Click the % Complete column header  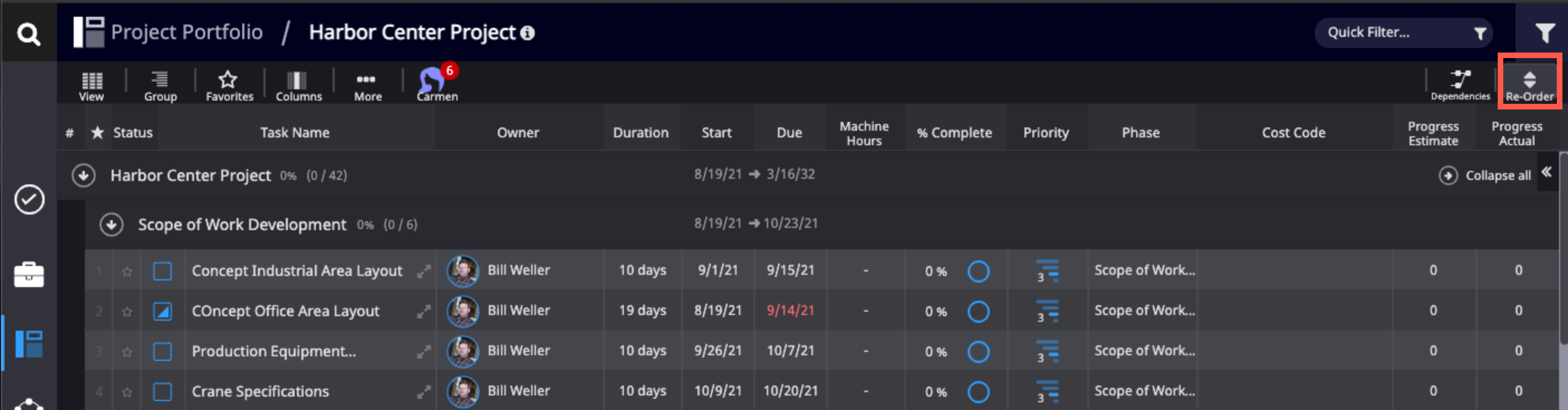click(954, 132)
